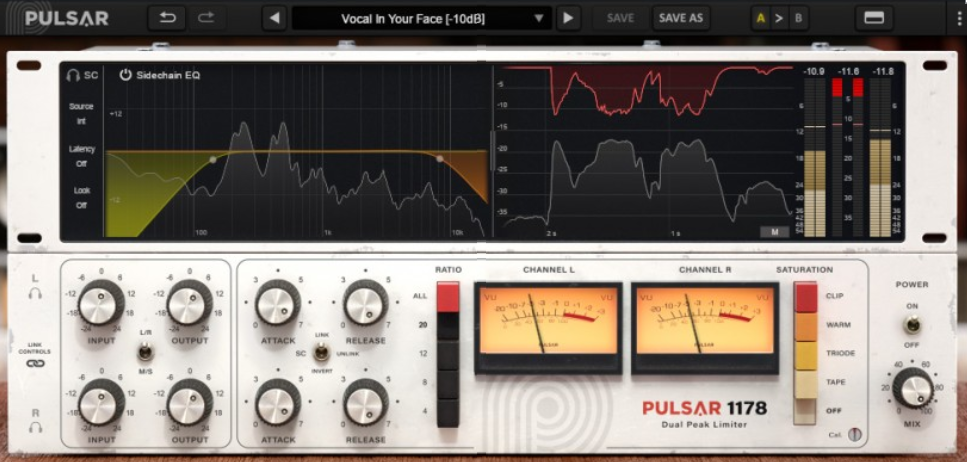Open preset name Vocal In Your Face
The width and height of the screenshot is (967, 462).
click(x=413, y=19)
